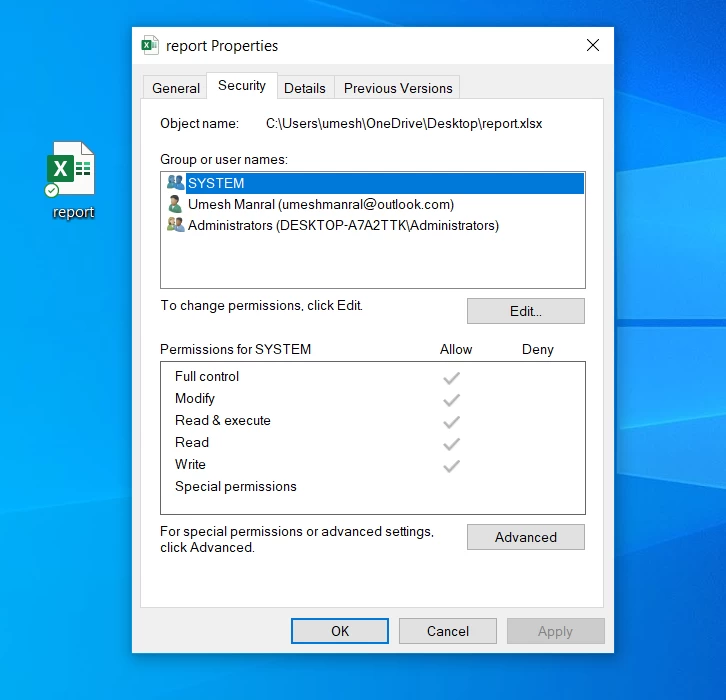Click the Read & execute permission row
The height and width of the screenshot is (700, 726).
[x=373, y=420]
